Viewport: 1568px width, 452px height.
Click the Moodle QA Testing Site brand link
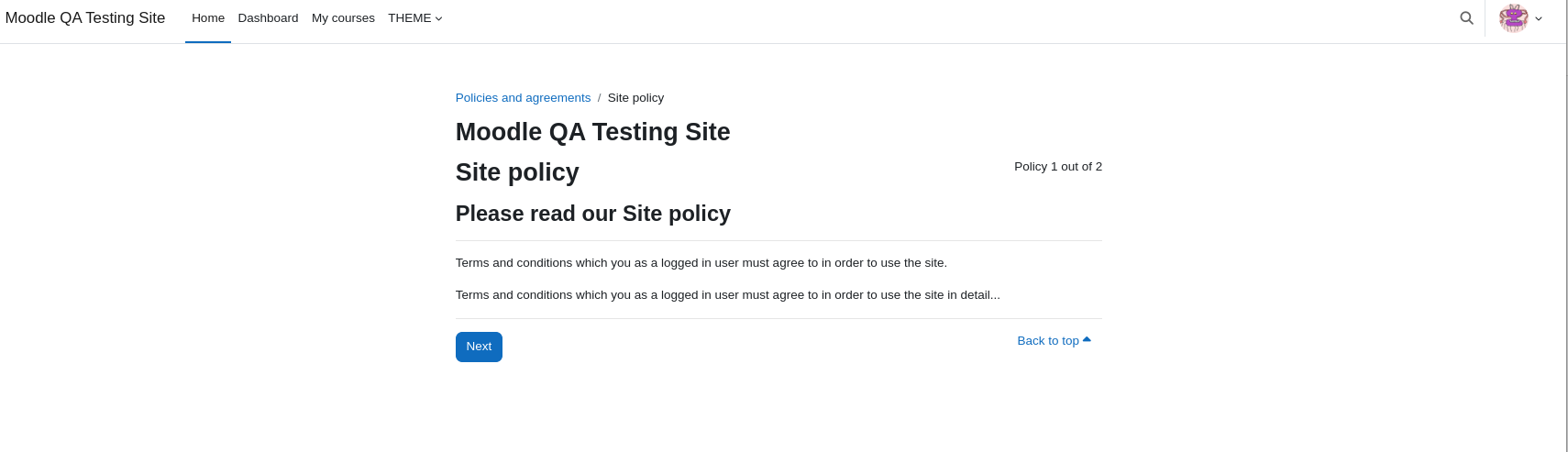[85, 18]
